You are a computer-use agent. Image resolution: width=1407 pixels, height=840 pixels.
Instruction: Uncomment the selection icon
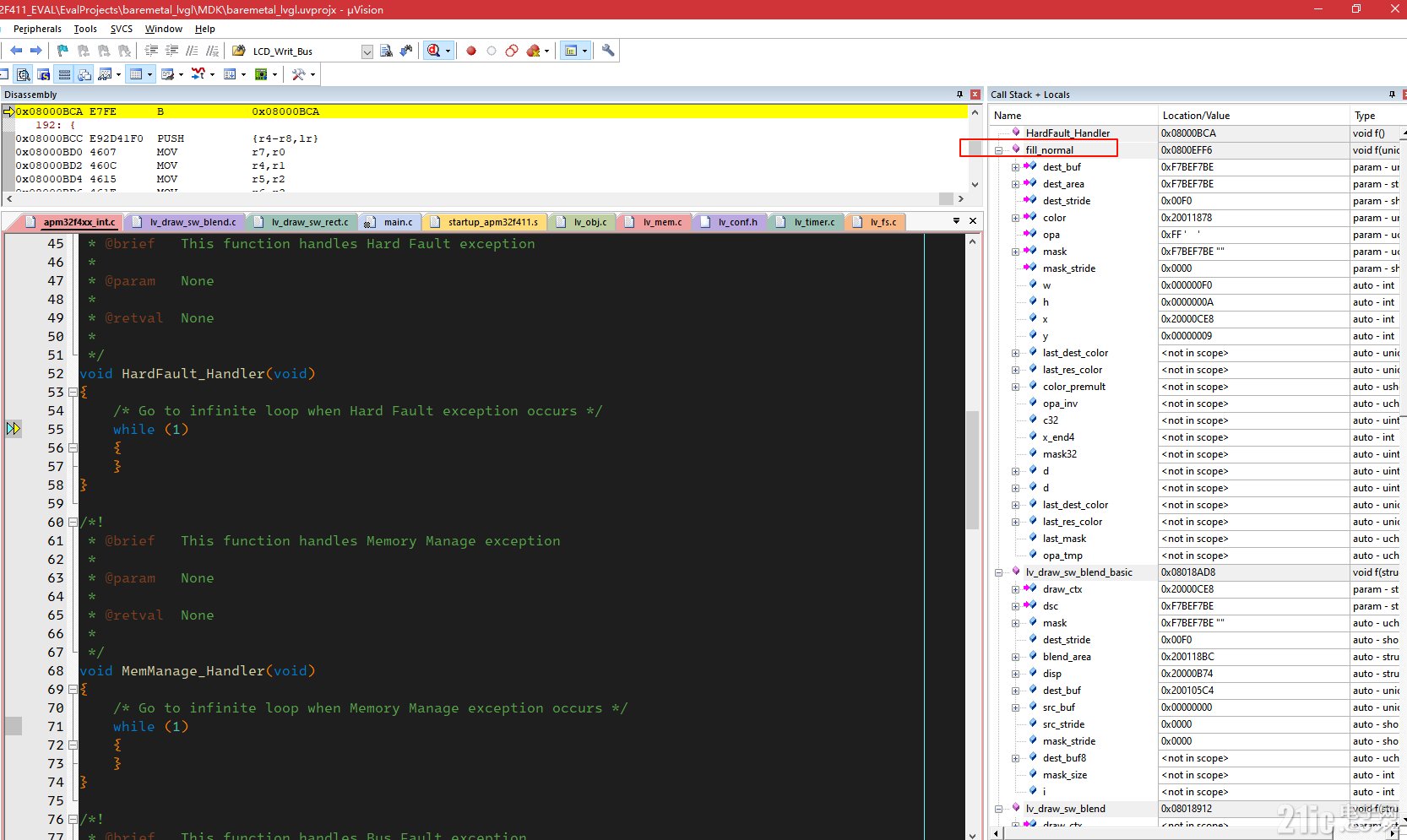tap(213, 51)
